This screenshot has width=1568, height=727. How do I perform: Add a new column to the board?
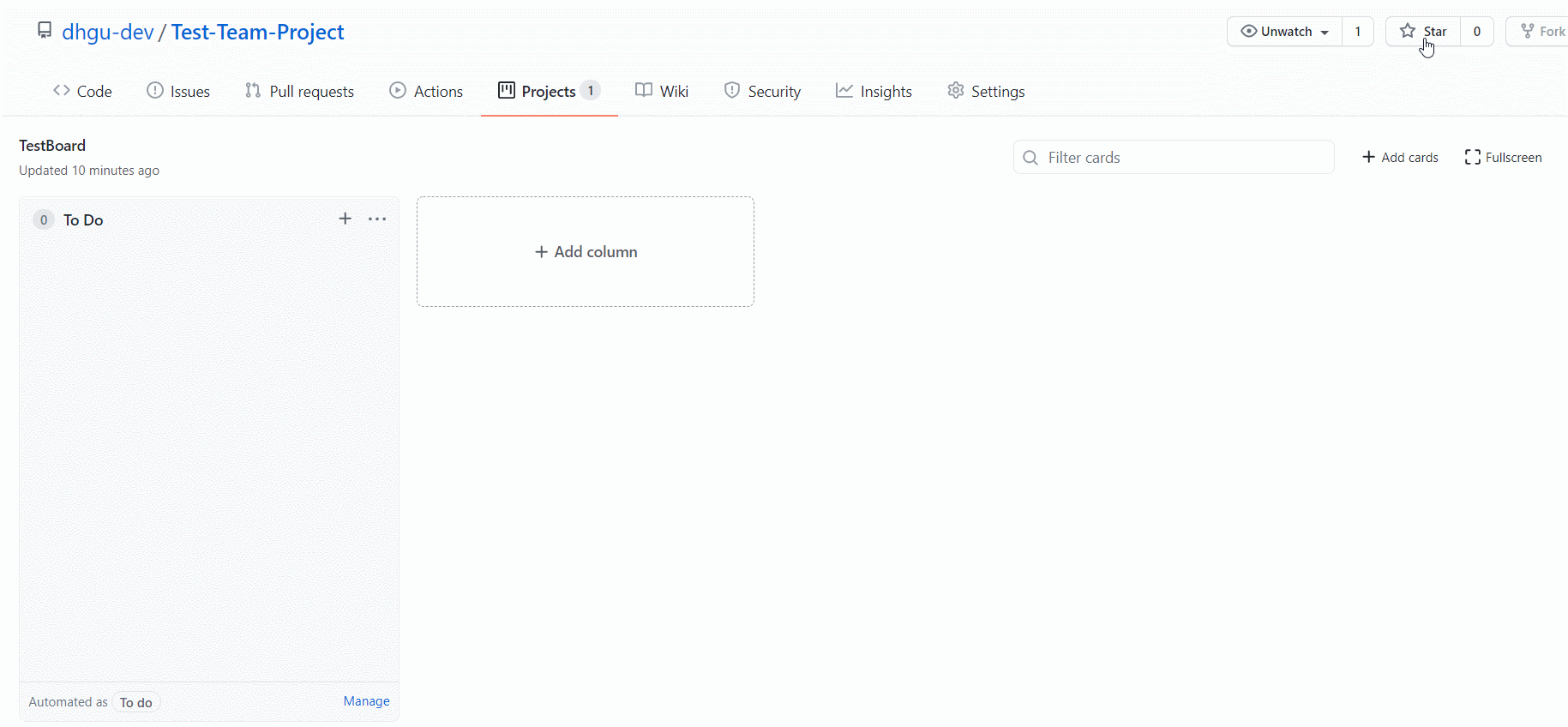(586, 251)
